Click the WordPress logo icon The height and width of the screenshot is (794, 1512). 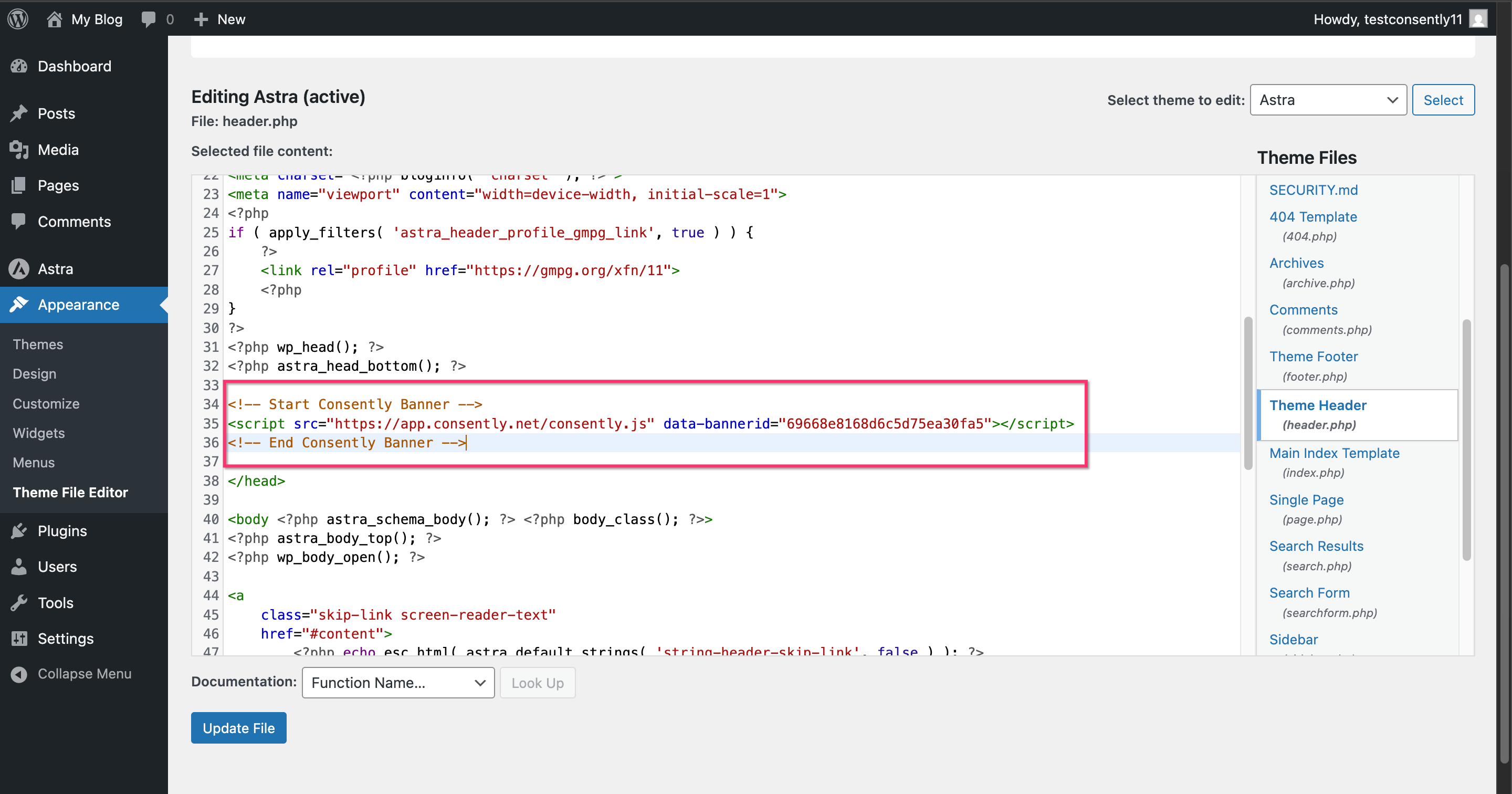(18, 19)
